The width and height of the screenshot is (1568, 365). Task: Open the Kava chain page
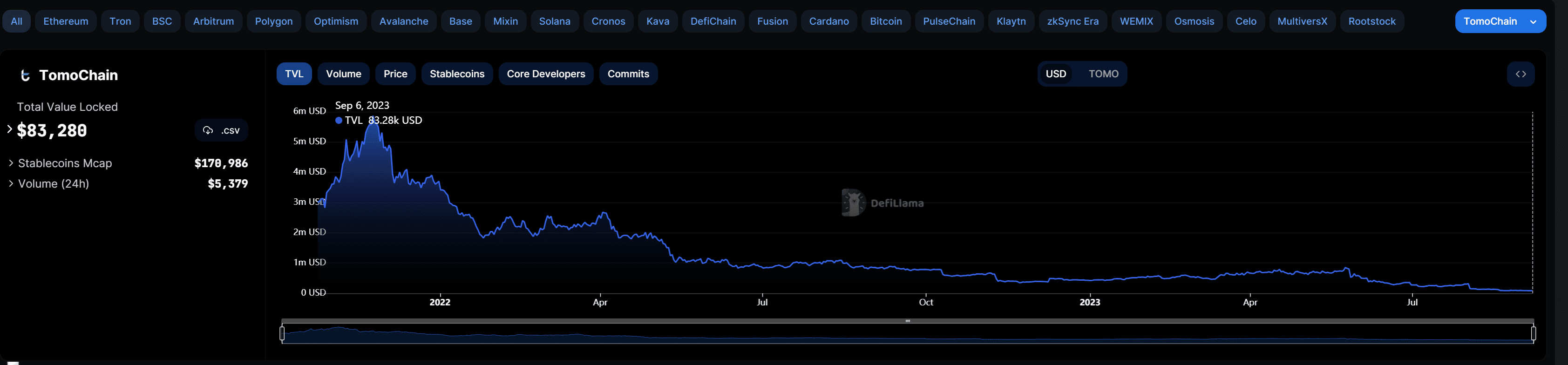[658, 21]
